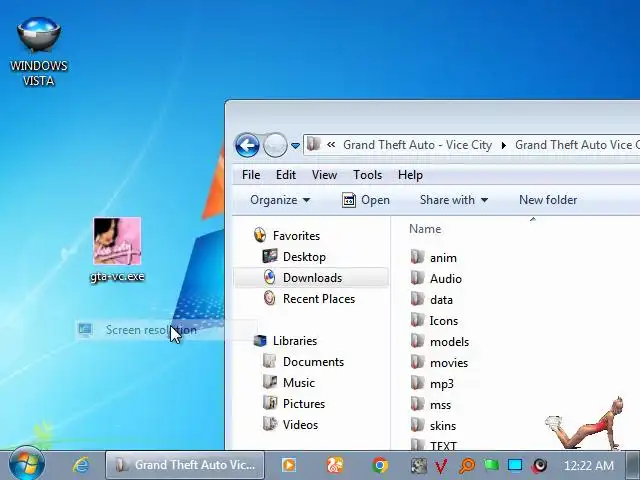The width and height of the screenshot is (640, 480).
Task: Click the Grand Theft Auto Vice breadcrumb segment
Action: [x=577, y=145]
